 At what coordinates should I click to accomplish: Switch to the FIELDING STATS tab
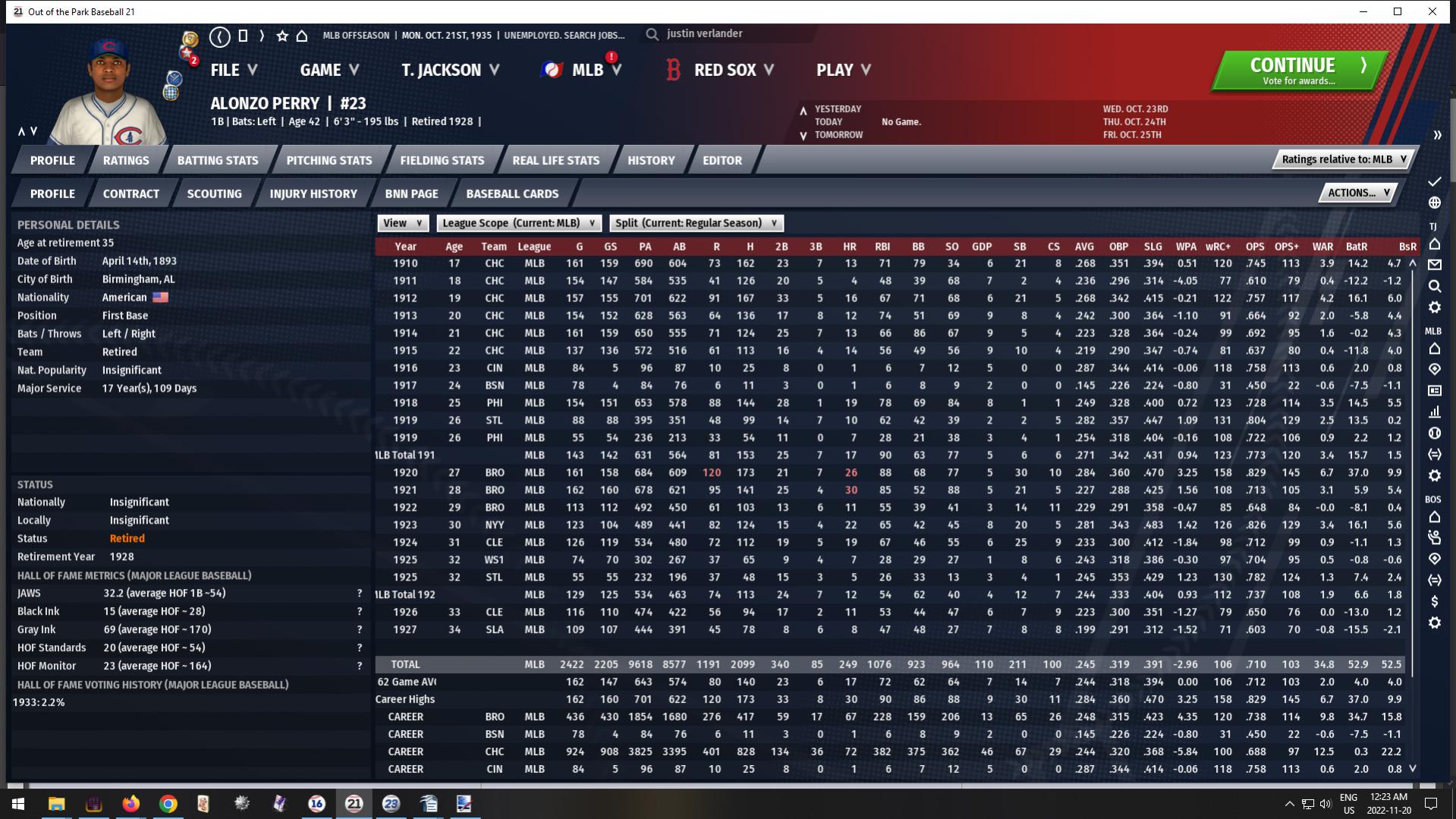pyautogui.click(x=442, y=160)
